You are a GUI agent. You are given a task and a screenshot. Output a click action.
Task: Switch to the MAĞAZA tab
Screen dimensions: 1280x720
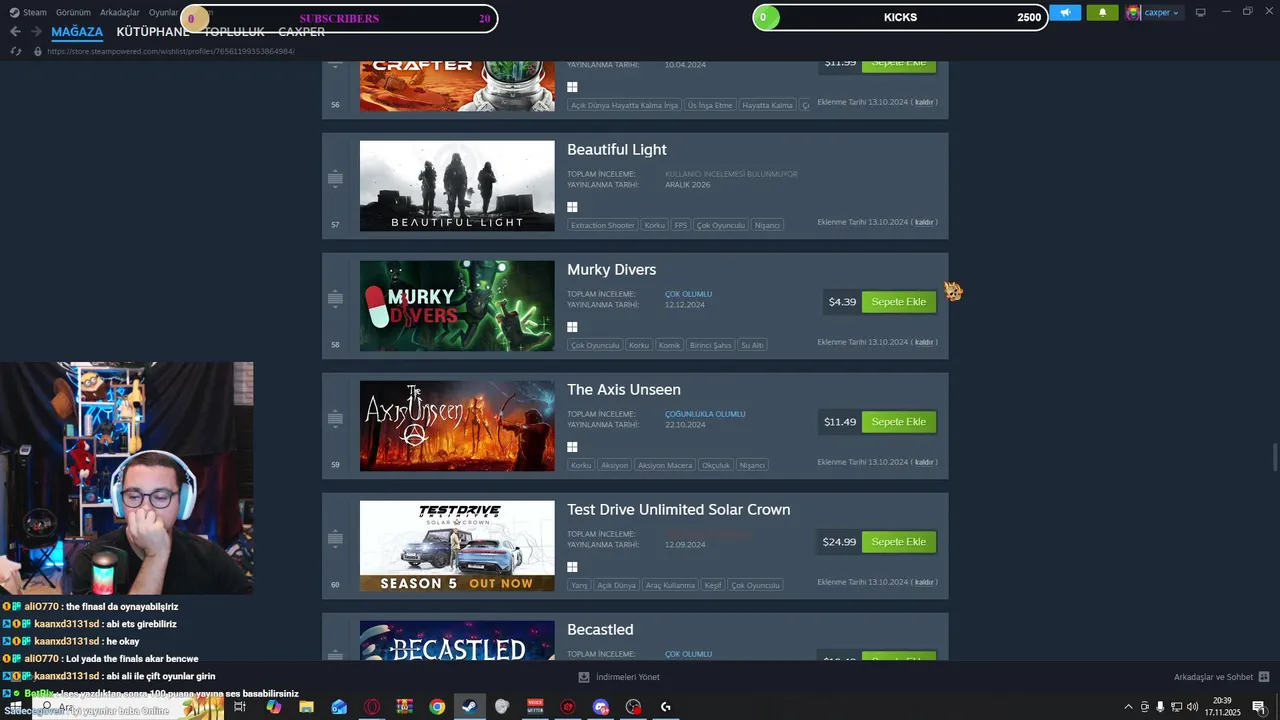point(77,32)
